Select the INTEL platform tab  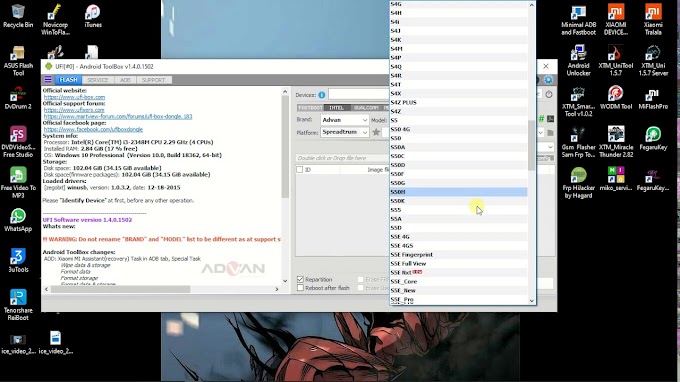point(337,108)
